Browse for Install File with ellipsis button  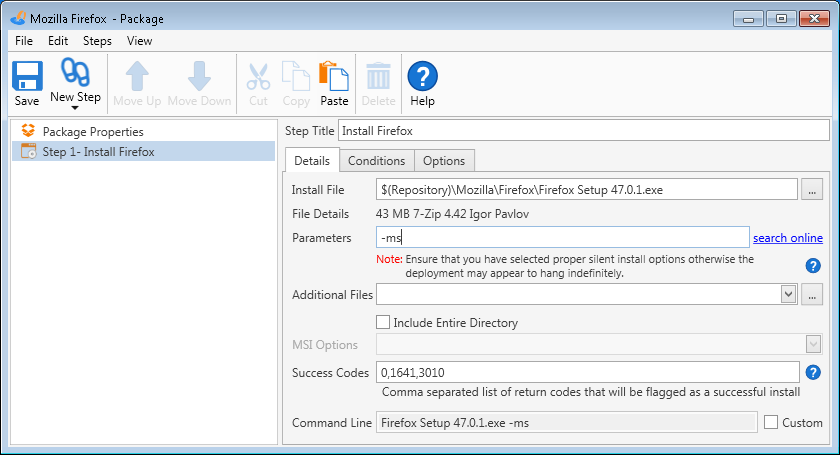tap(812, 190)
